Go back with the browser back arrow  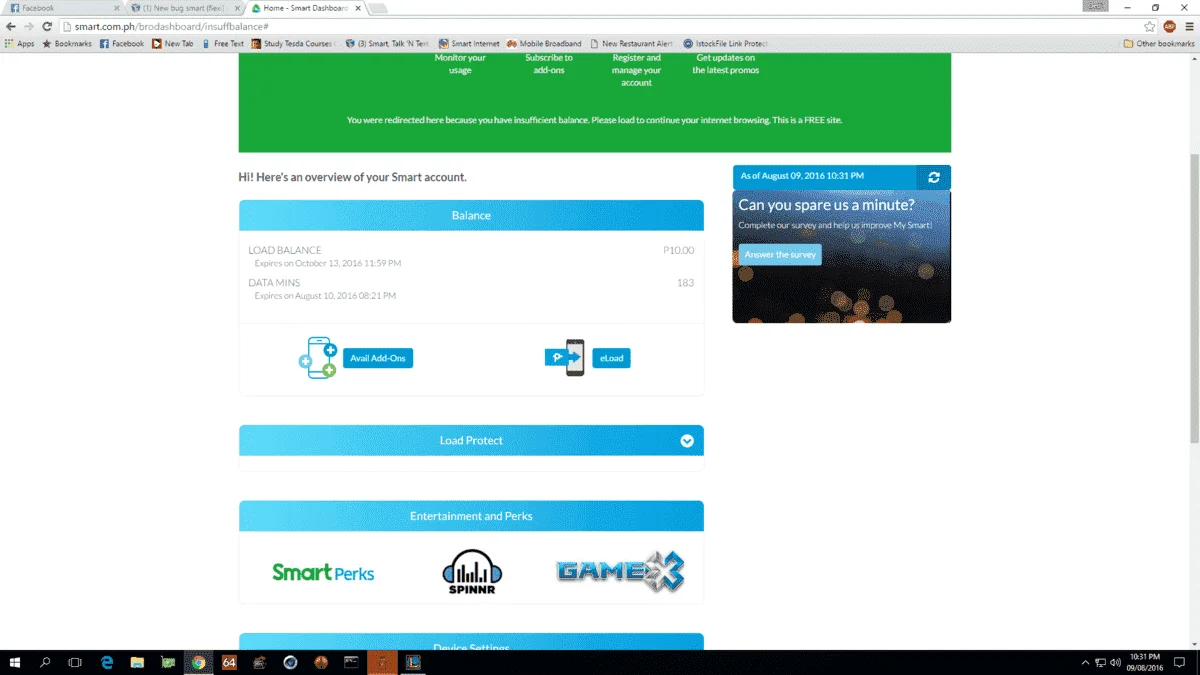[x=11, y=26]
